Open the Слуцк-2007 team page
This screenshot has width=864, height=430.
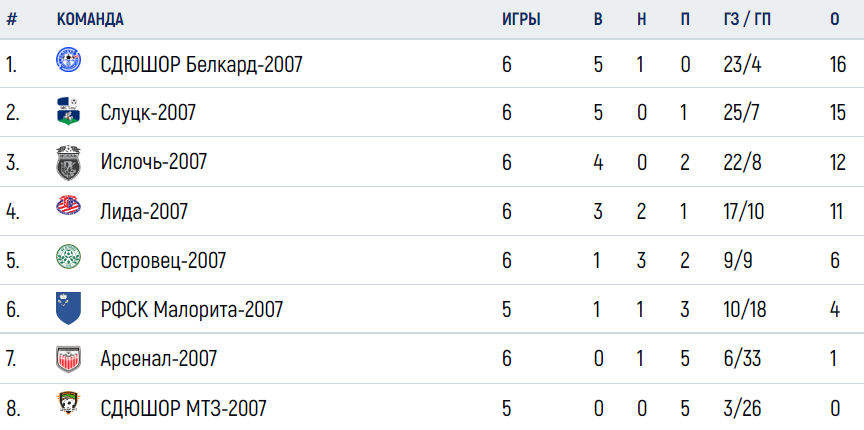[148, 113]
